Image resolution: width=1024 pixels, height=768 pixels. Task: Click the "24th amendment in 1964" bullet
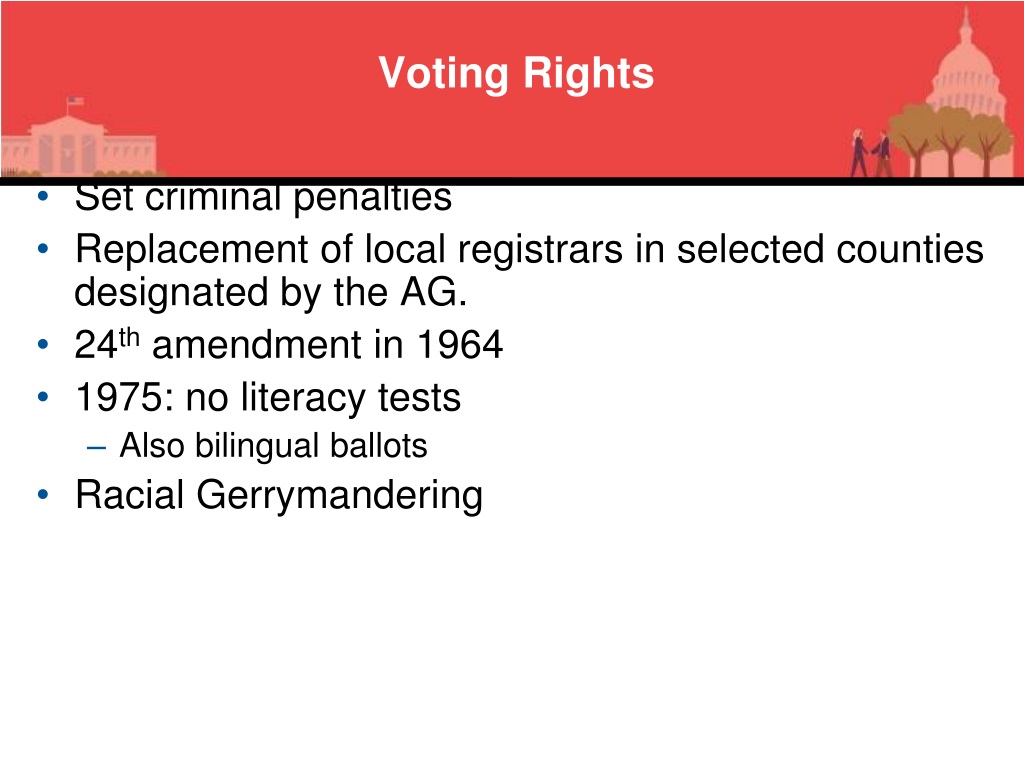click(289, 344)
